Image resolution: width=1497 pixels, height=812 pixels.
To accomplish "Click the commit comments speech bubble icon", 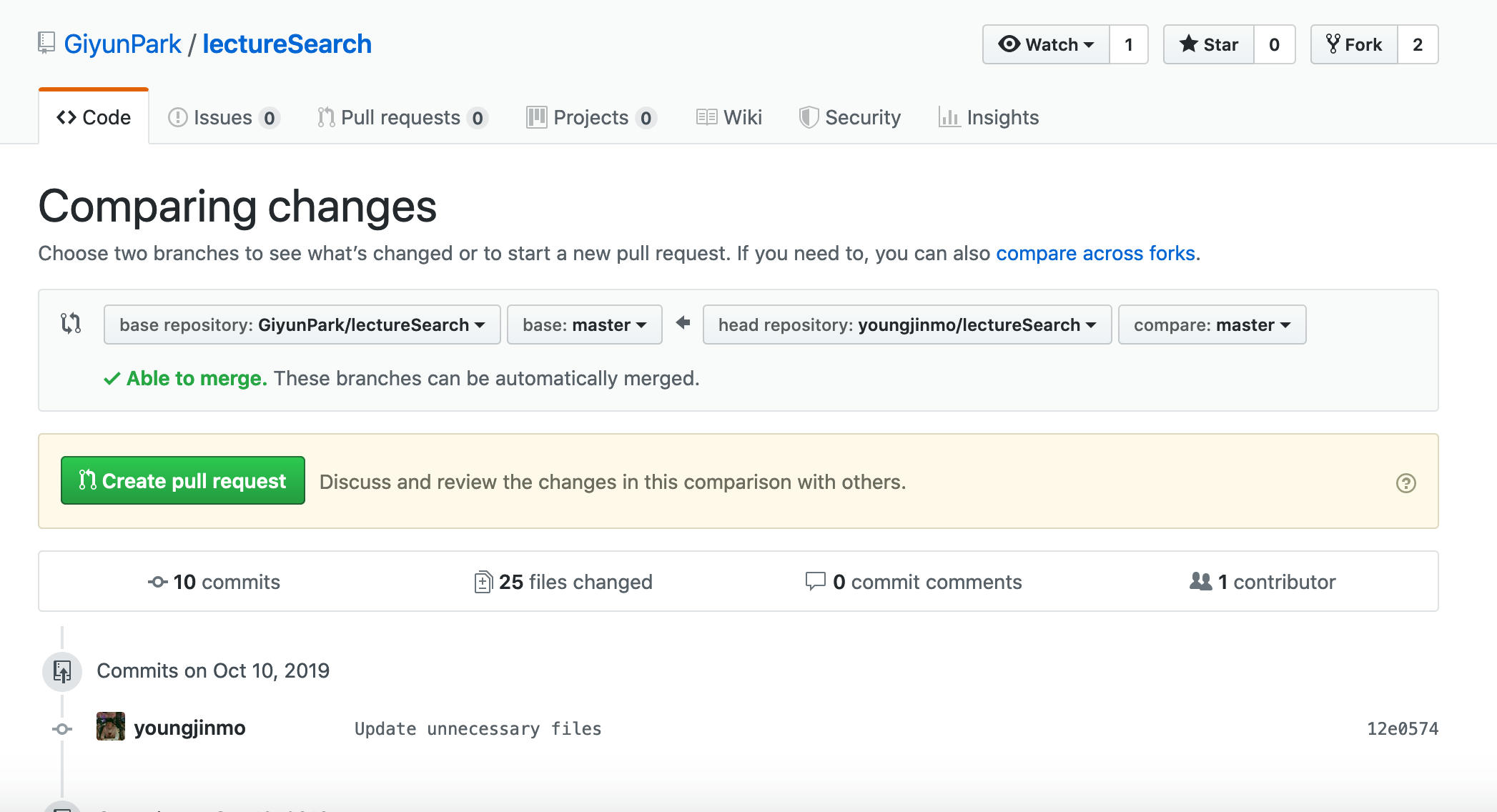I will [815, 580].
